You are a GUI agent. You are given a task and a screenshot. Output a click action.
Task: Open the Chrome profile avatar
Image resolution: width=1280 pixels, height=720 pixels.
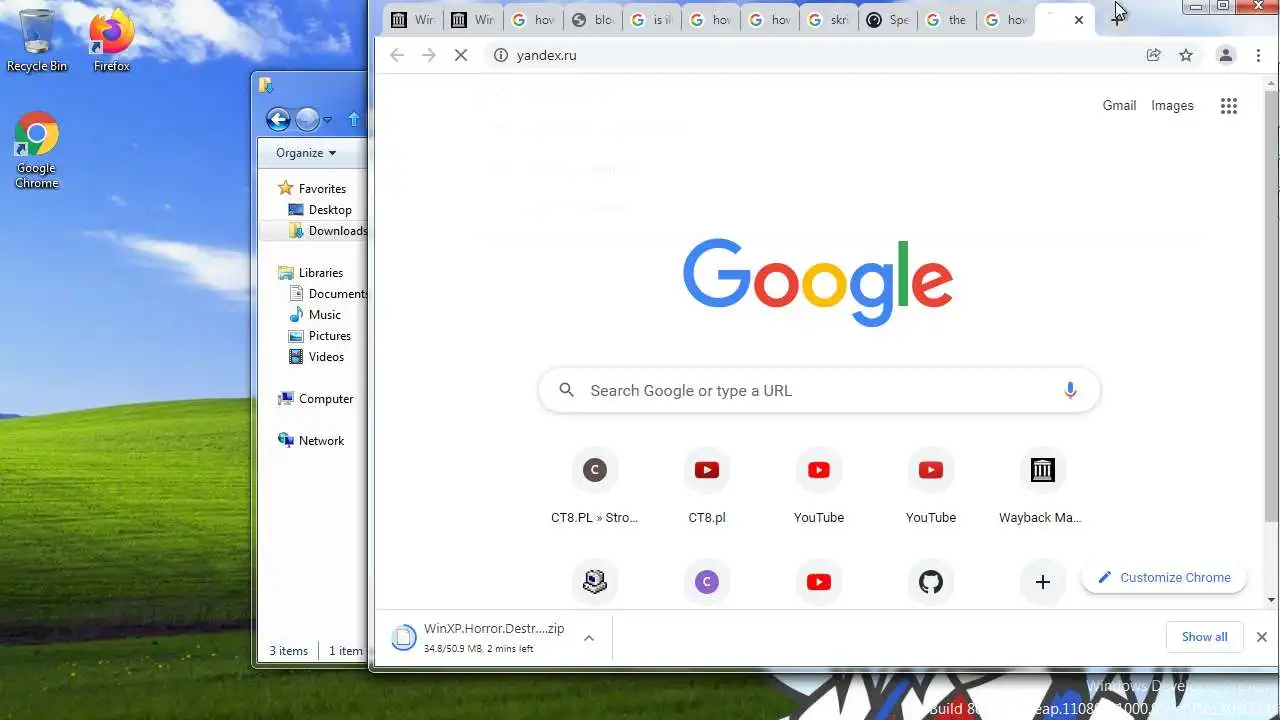click(x=1225, y=55)
